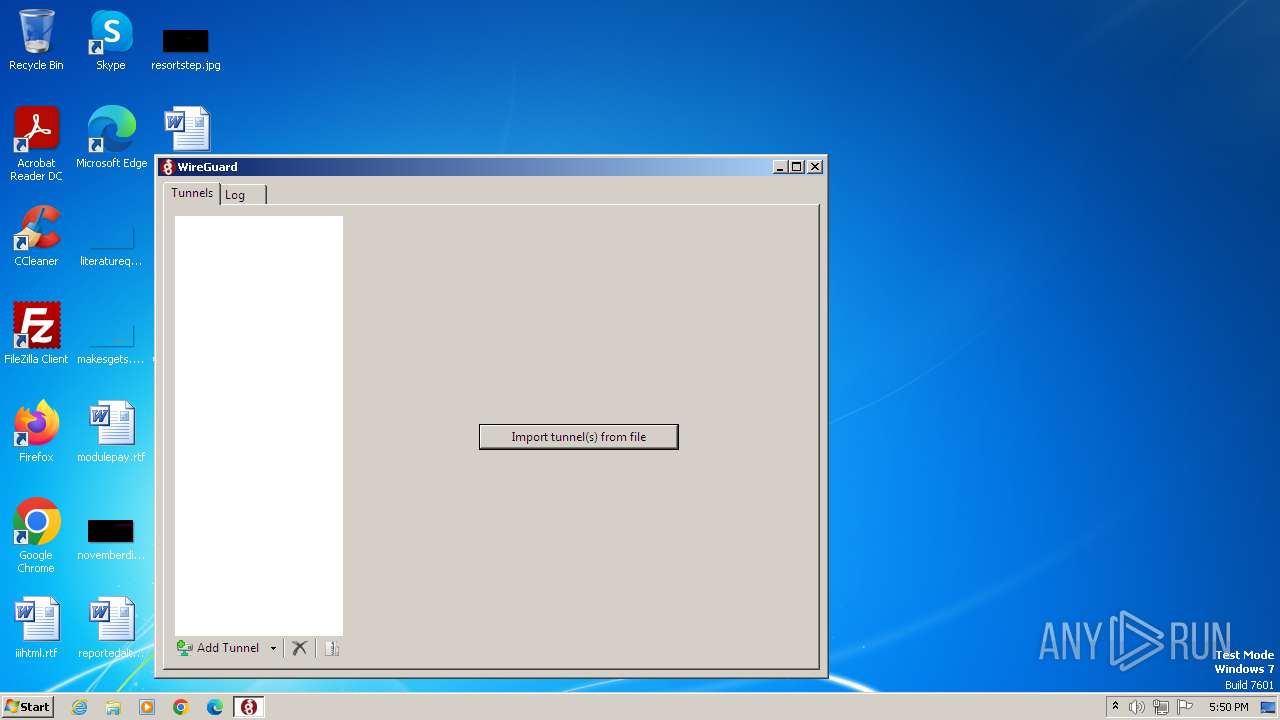Minimize the WireGuard window
The height and width of the screenshot is (720, 1280).
(x=780, y=167)
